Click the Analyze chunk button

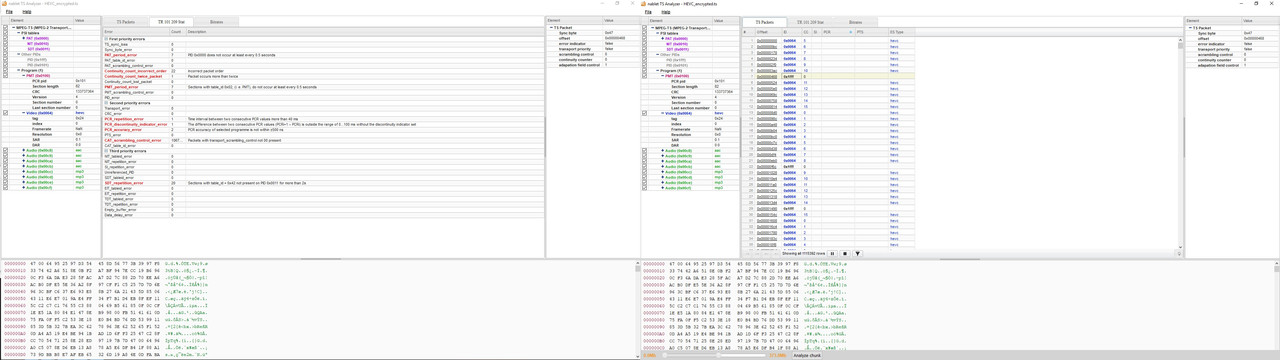click(807, 355)
